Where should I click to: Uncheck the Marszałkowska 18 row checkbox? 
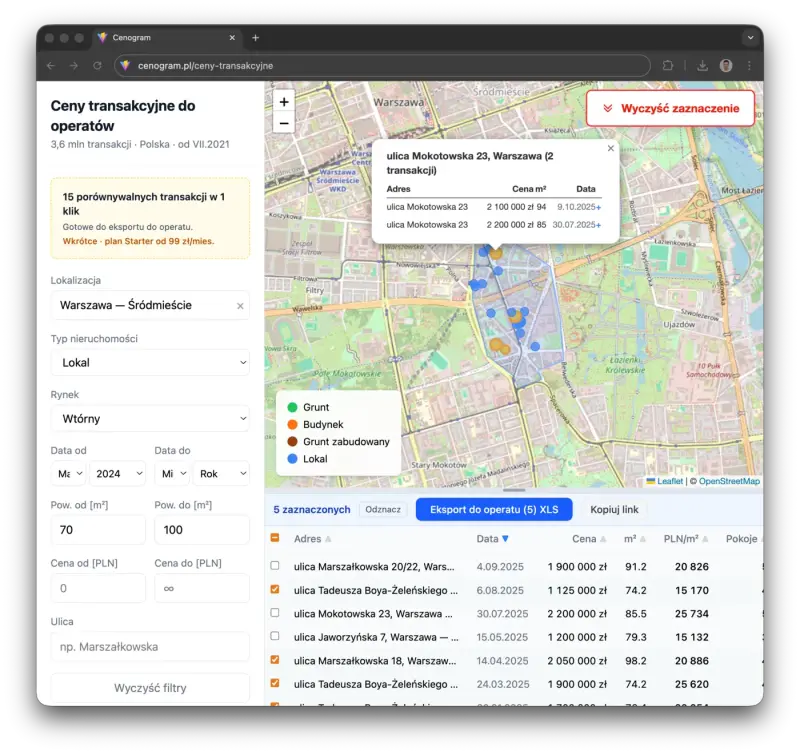(x=275, y=661)
